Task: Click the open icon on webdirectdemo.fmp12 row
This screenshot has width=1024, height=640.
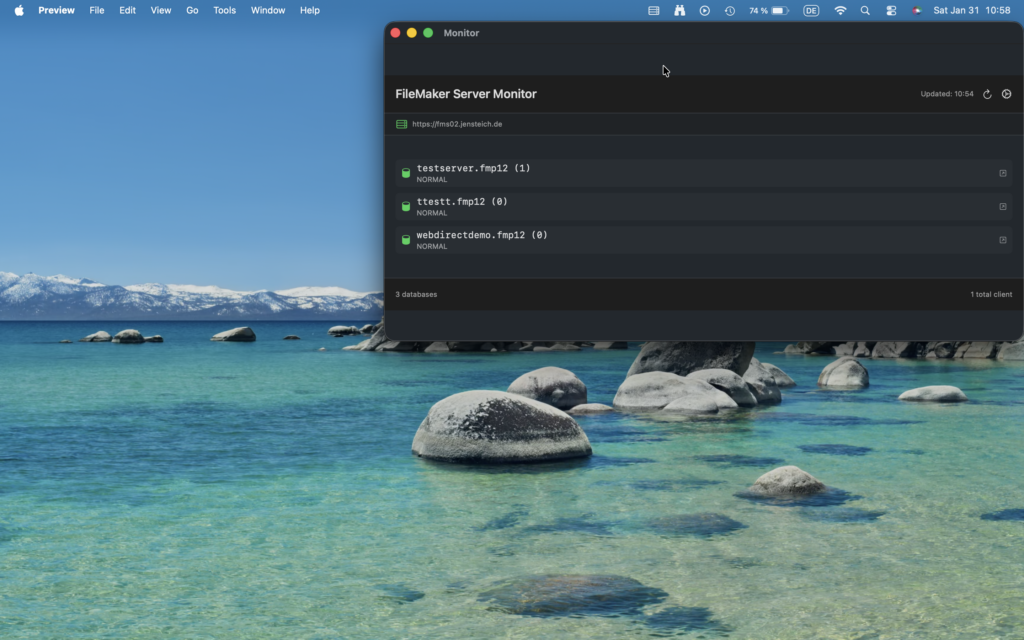Action: pyautogui.click(x=1003, y=240)
